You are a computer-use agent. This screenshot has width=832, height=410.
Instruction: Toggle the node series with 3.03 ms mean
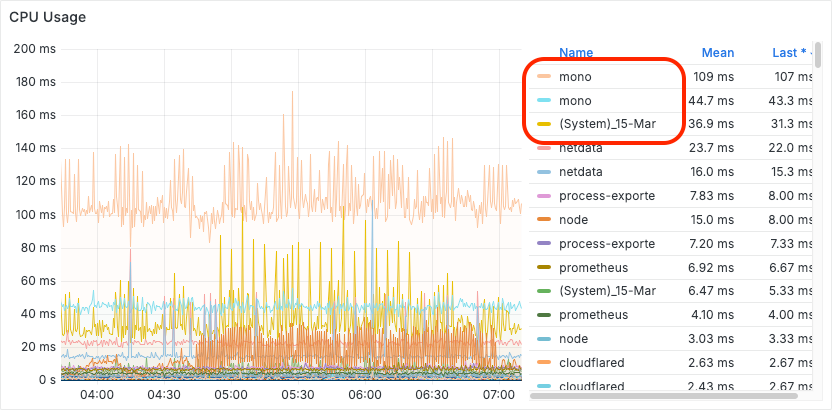(x=573, y=338)
